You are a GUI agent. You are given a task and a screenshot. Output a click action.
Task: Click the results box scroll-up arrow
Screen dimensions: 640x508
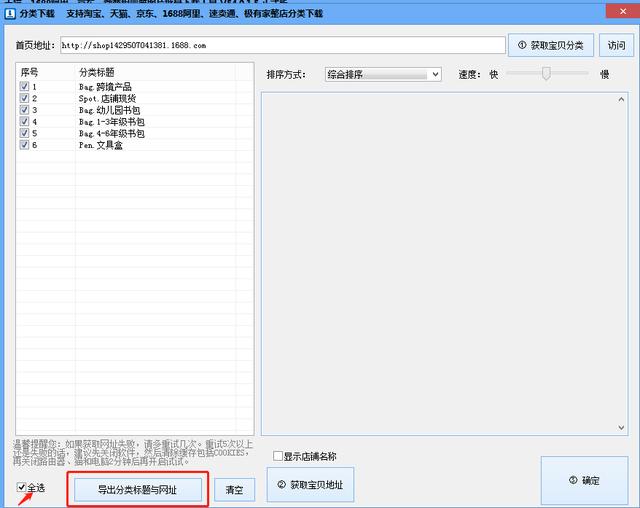click(x=621, y=99)
